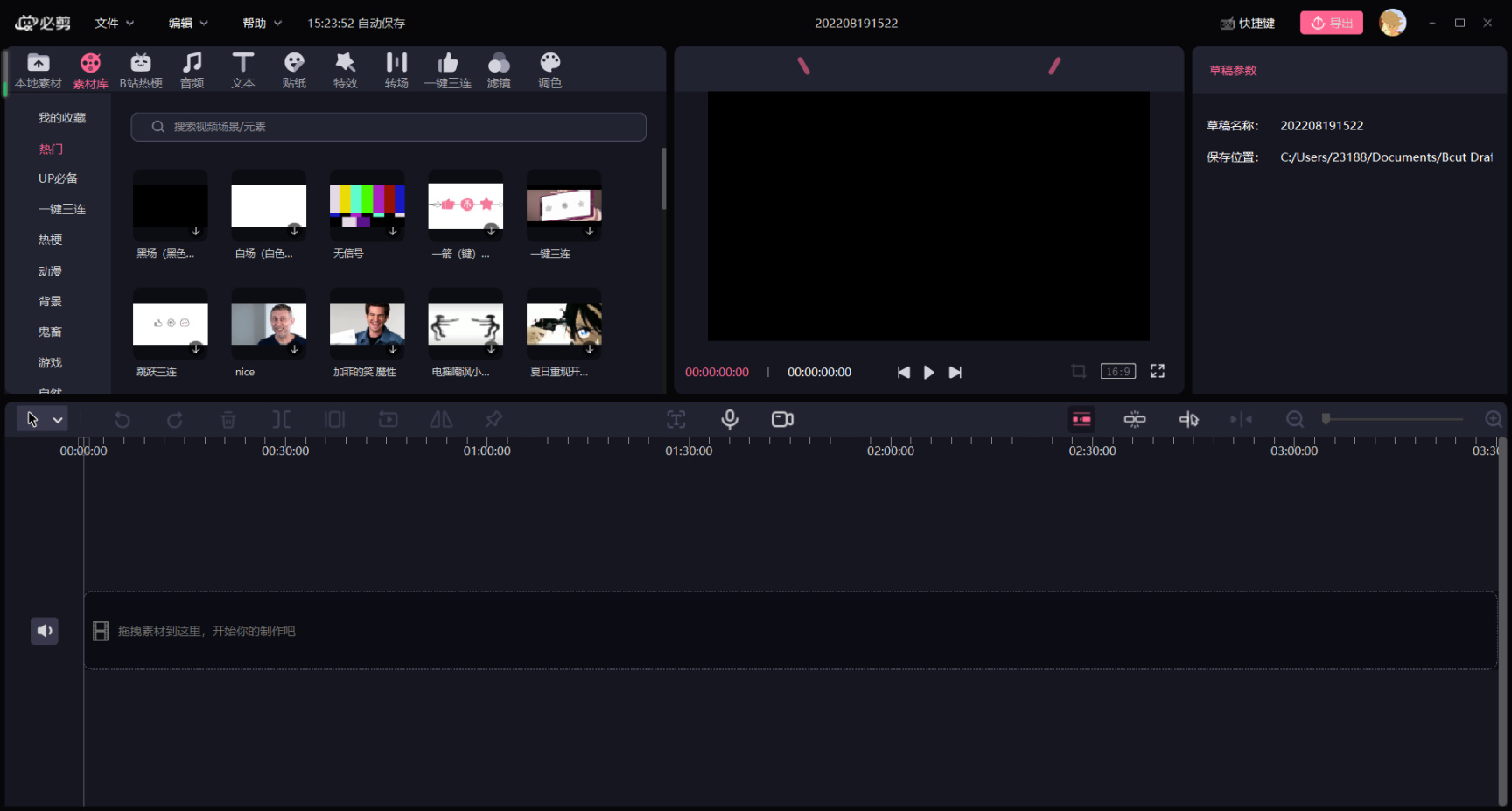Open the 音频 audio panel
The image size is (1512, 811).
point(192,71)
